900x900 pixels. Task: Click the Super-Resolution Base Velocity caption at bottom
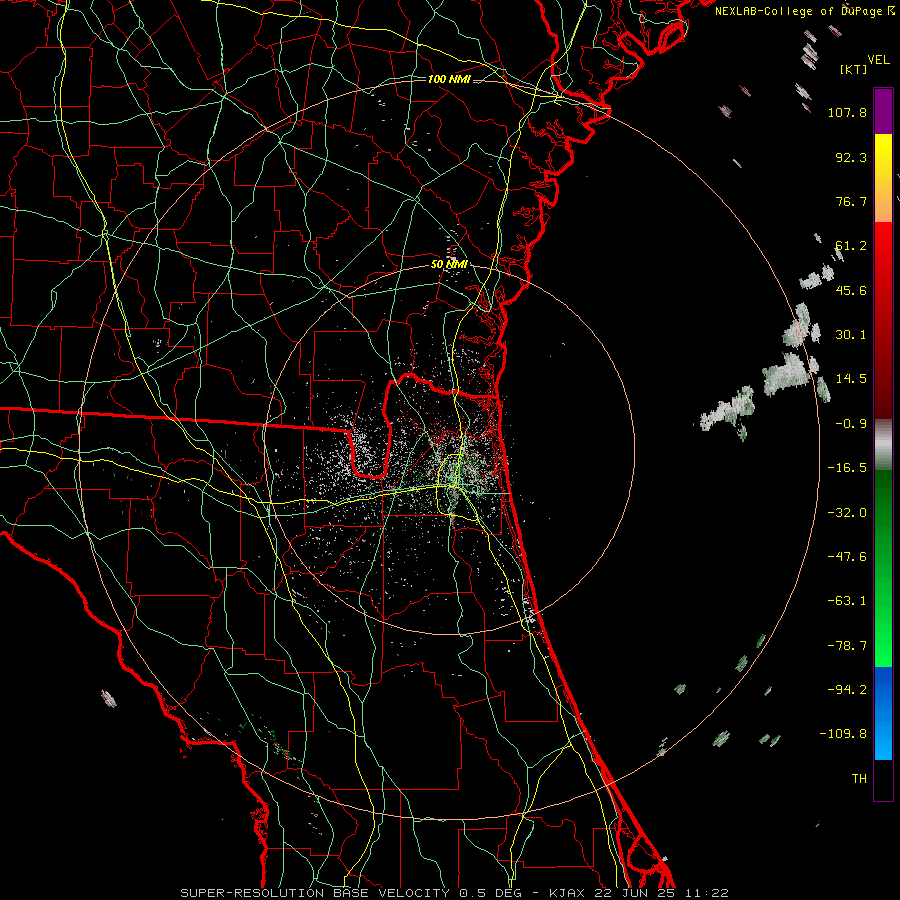455,893
